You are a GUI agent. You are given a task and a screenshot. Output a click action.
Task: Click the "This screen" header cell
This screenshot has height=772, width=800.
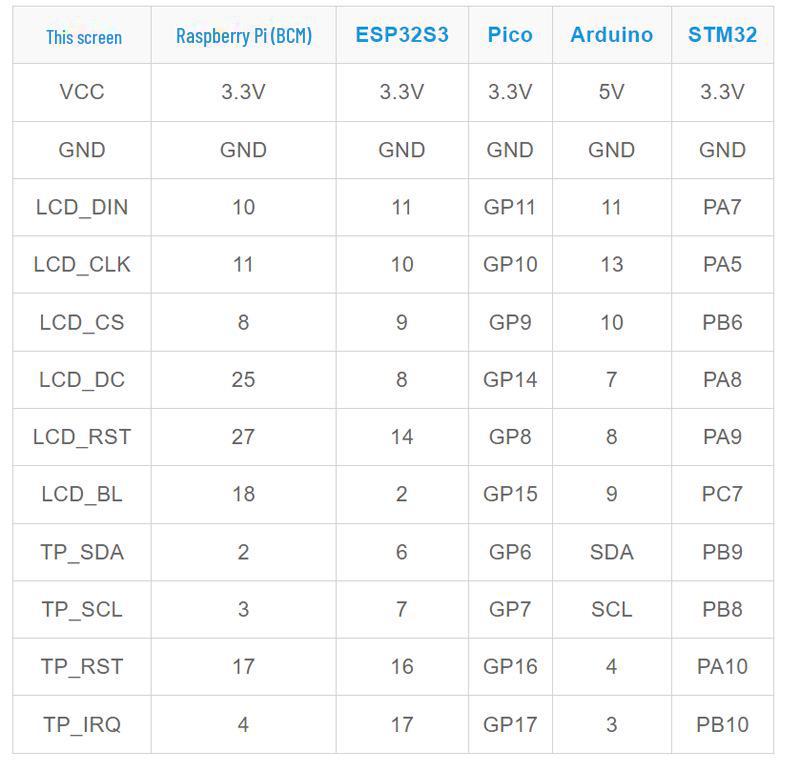pyautogui.click(x=83, y=38)
